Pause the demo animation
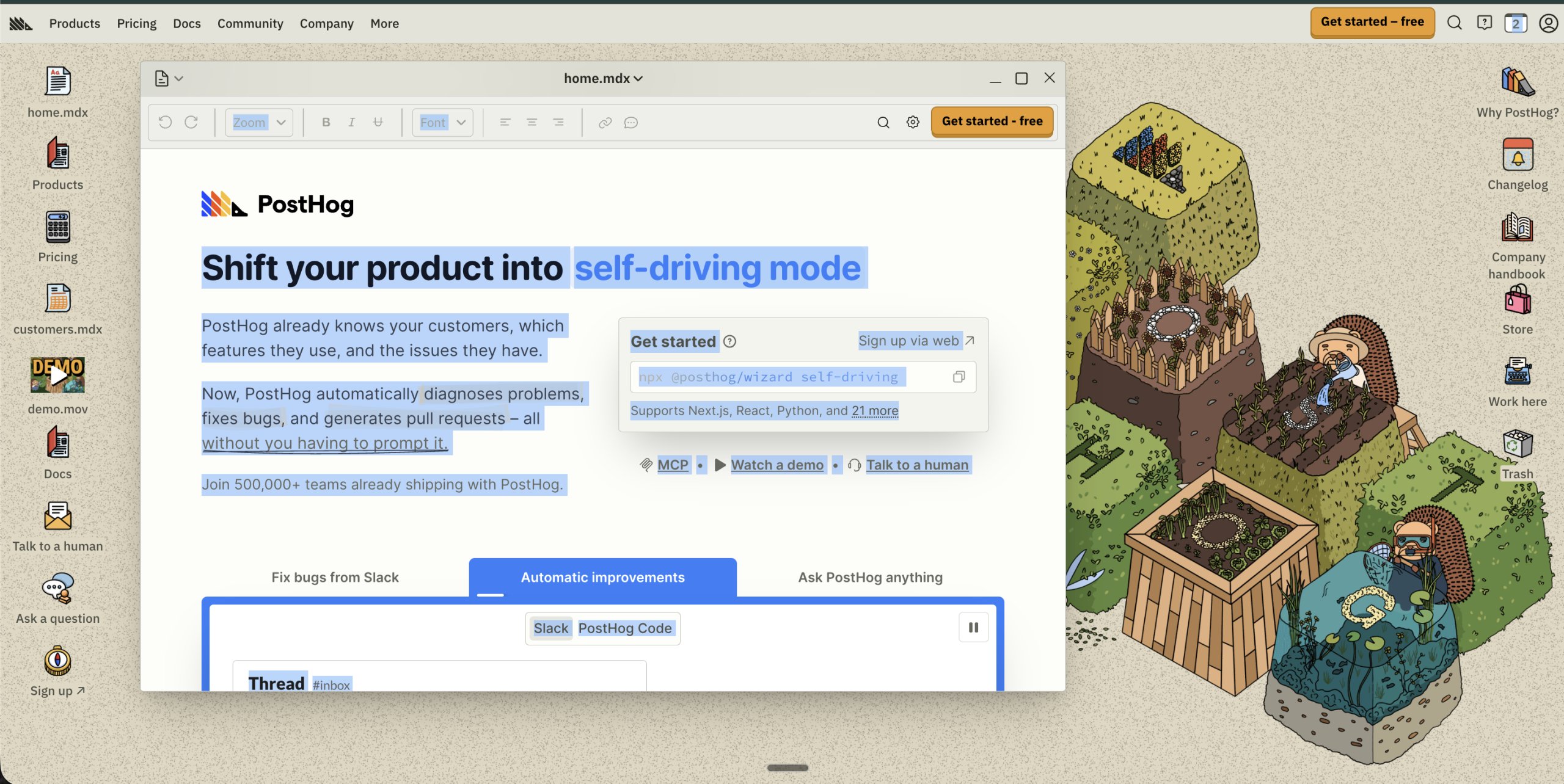 974,627
